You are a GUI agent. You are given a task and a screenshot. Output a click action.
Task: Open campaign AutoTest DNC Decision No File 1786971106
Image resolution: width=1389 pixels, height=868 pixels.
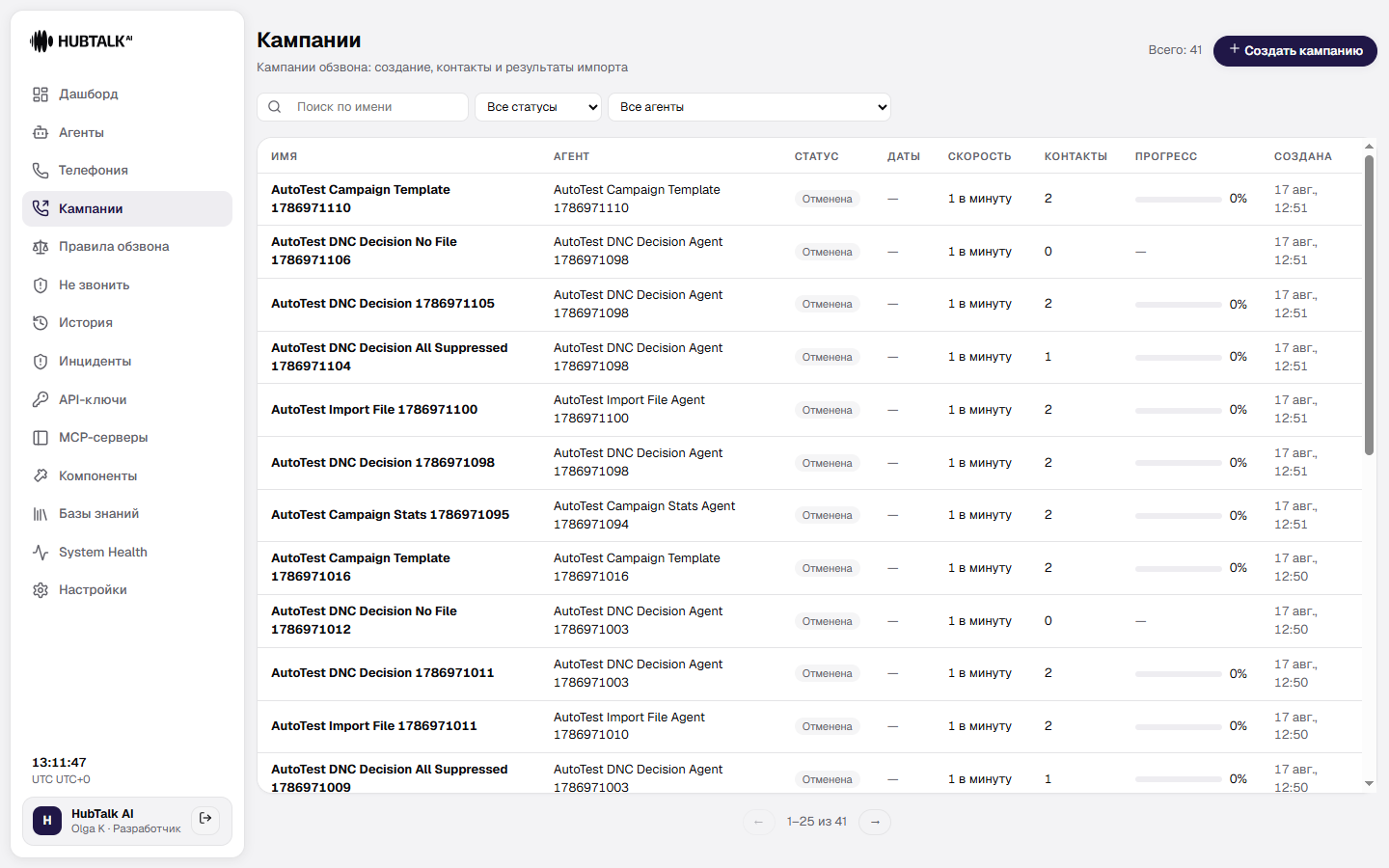364,251
